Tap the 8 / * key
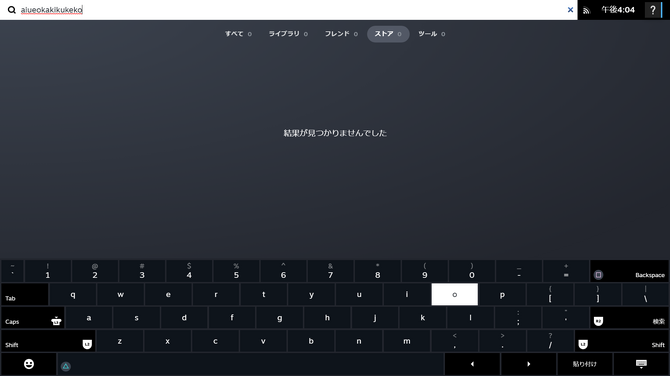The image size is (670, 376). [x=378, y=271]
